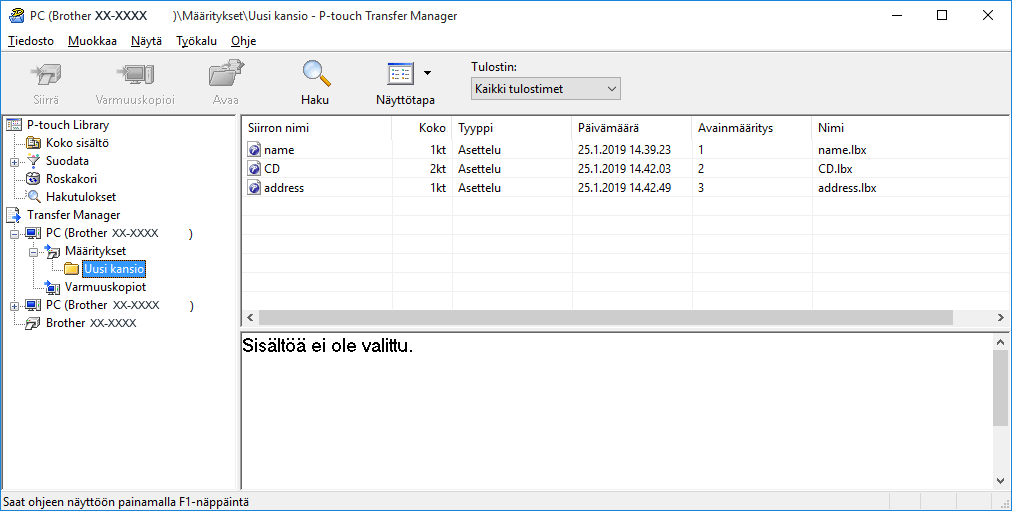1012x511 pixels.
Task: Click the P-touch app icon in title bar
Action: pos(16,15)
